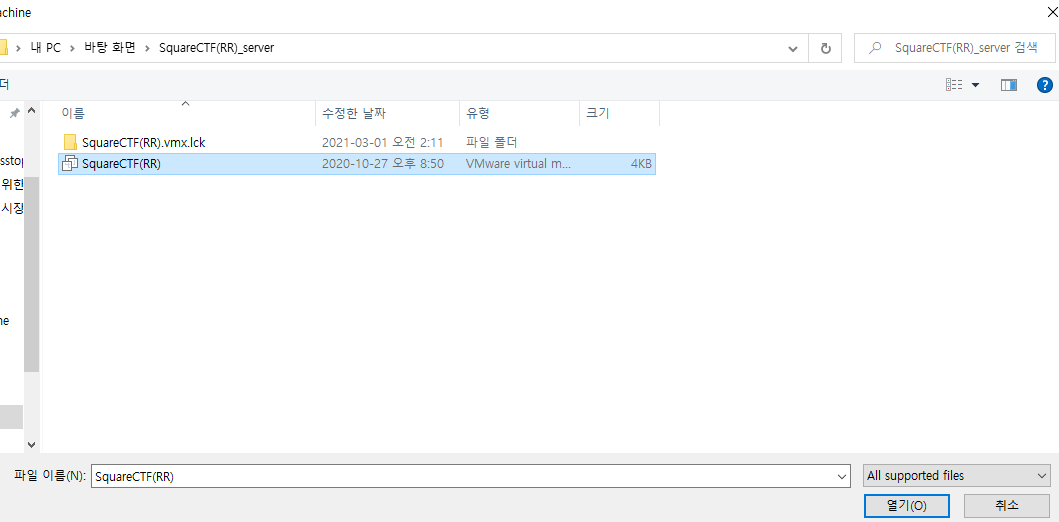
Task: Click the SquareCTF(RR)_server 검색 search box
Action: pos(954,48)
